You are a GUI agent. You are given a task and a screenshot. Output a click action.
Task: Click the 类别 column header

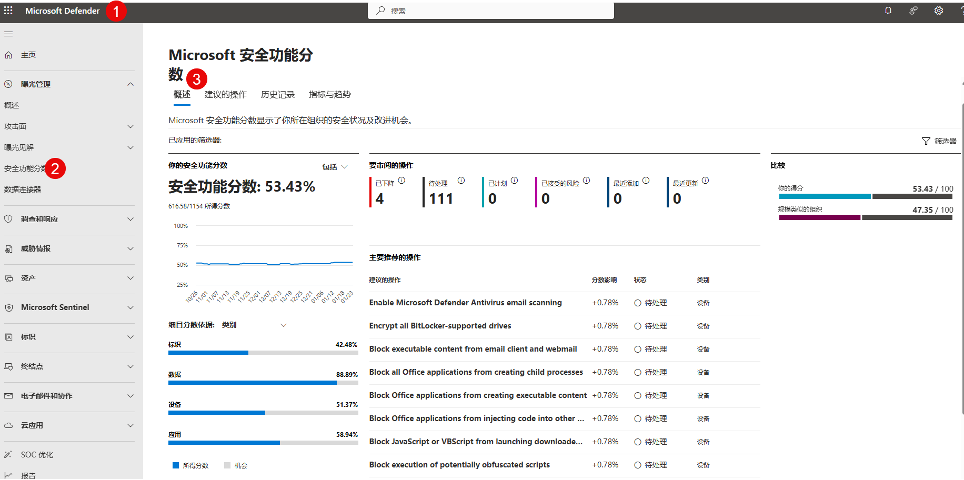click(702, 280)
